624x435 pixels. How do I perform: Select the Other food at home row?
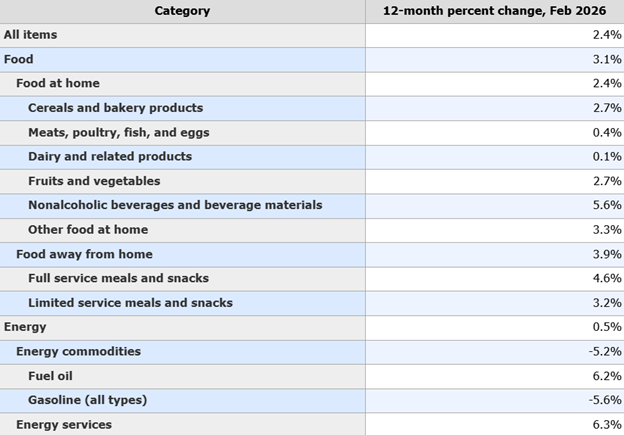pyautogui.click(x=312, y=230)
